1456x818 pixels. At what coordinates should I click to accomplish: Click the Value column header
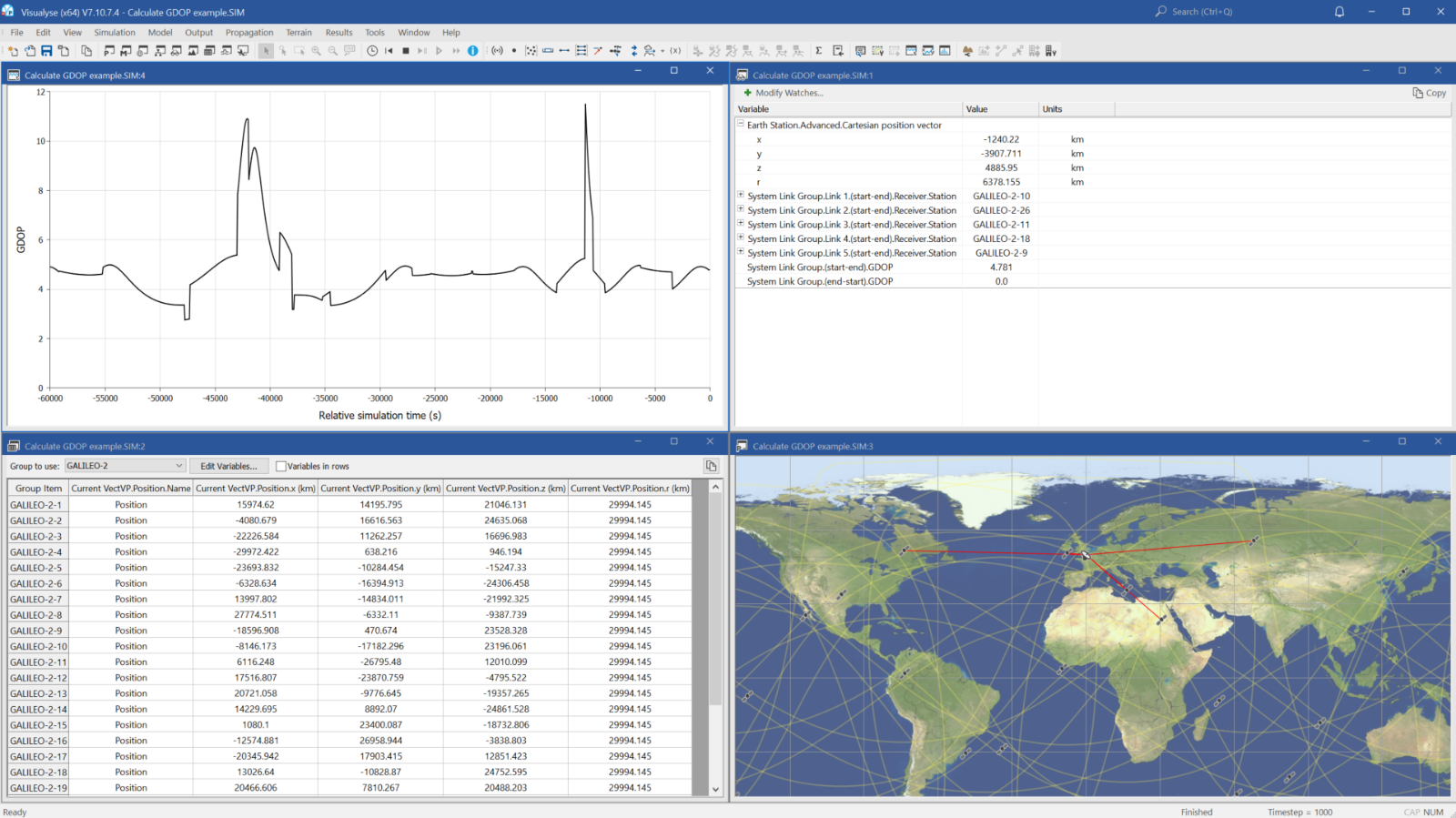1001,109
